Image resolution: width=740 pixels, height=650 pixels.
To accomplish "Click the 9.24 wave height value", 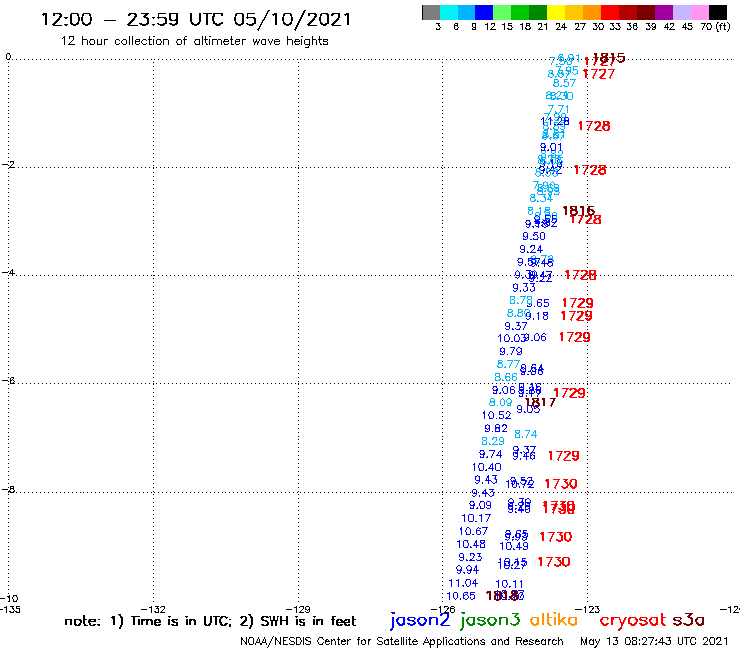I will click(531, 249).
